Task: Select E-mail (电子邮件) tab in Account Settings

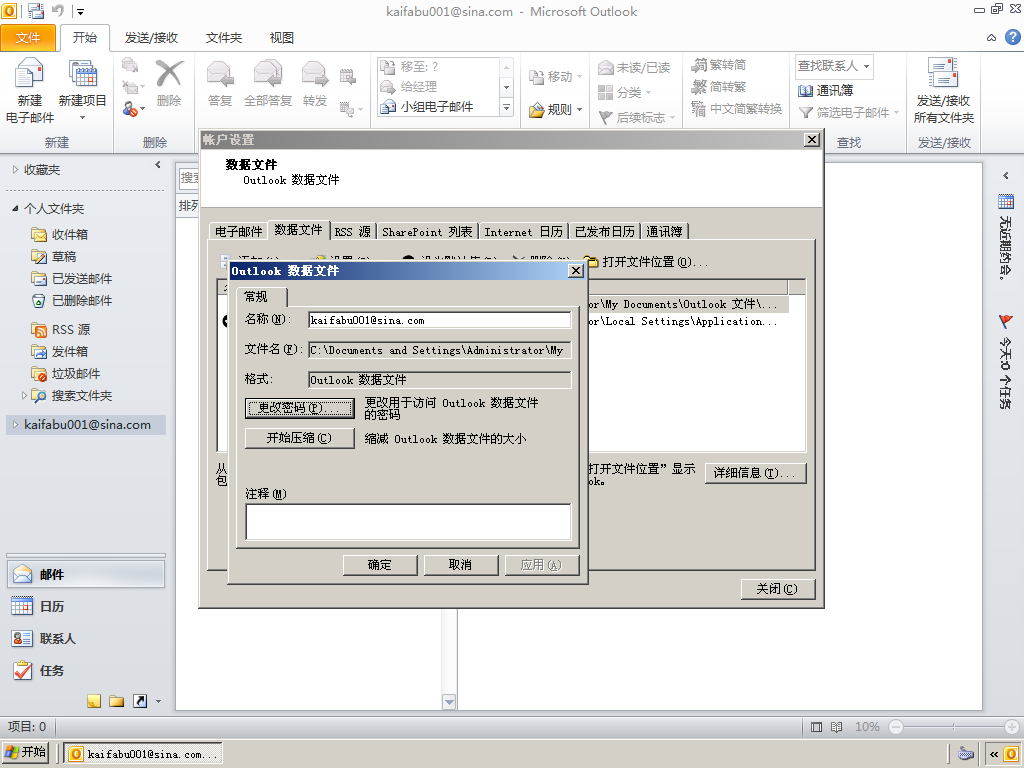Action: point(238,231)
